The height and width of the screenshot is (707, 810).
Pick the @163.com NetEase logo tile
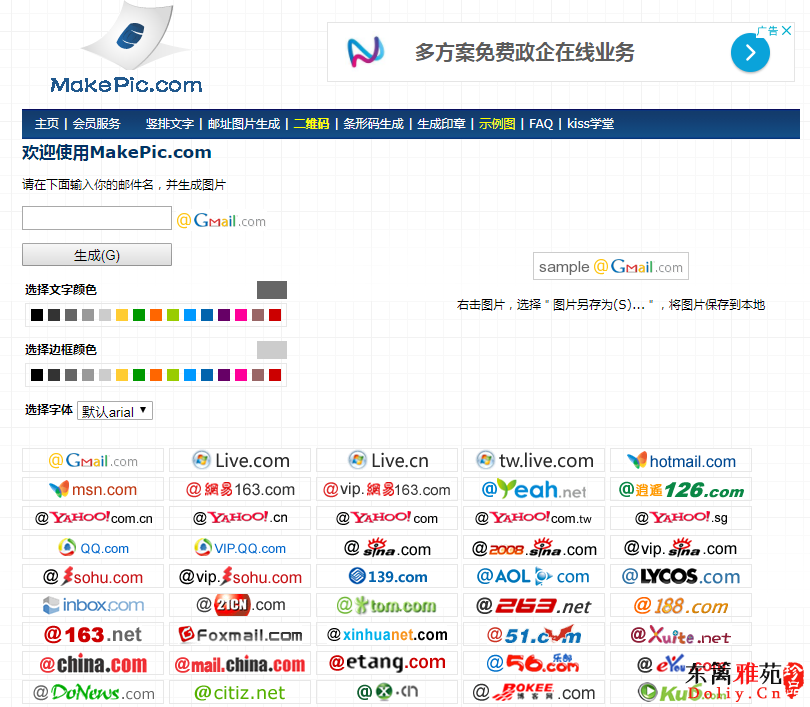(x=240, y=489)
